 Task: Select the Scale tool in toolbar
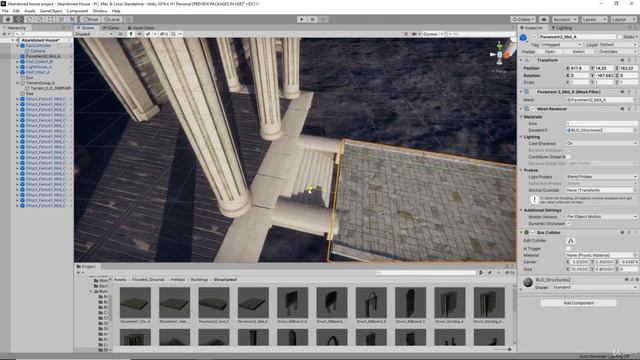click(x=40, y=19)
